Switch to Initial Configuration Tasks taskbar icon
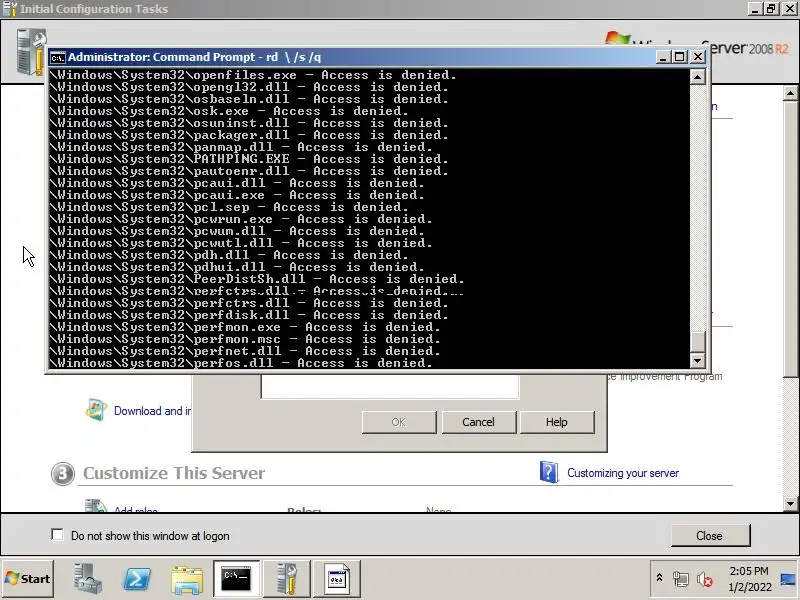 pyautogui.click(x=287, y=579)
